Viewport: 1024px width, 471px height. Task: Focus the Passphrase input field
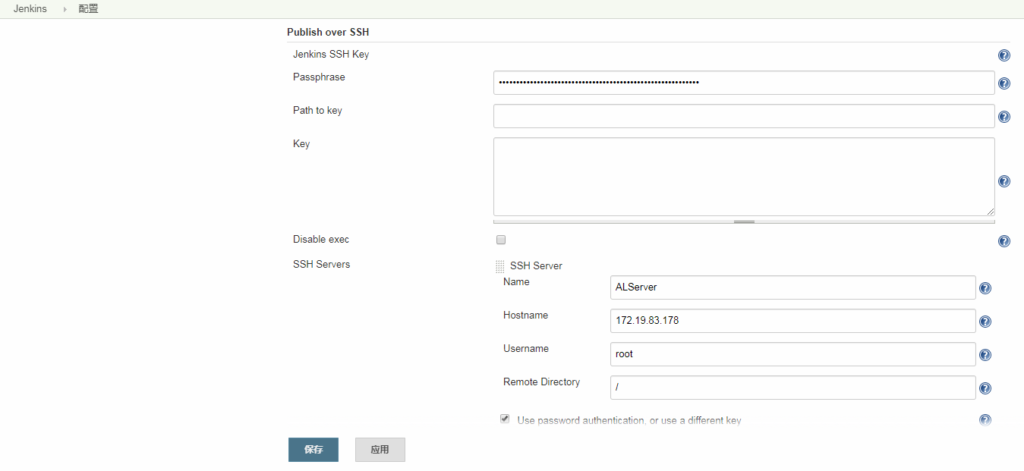(743, 83)
